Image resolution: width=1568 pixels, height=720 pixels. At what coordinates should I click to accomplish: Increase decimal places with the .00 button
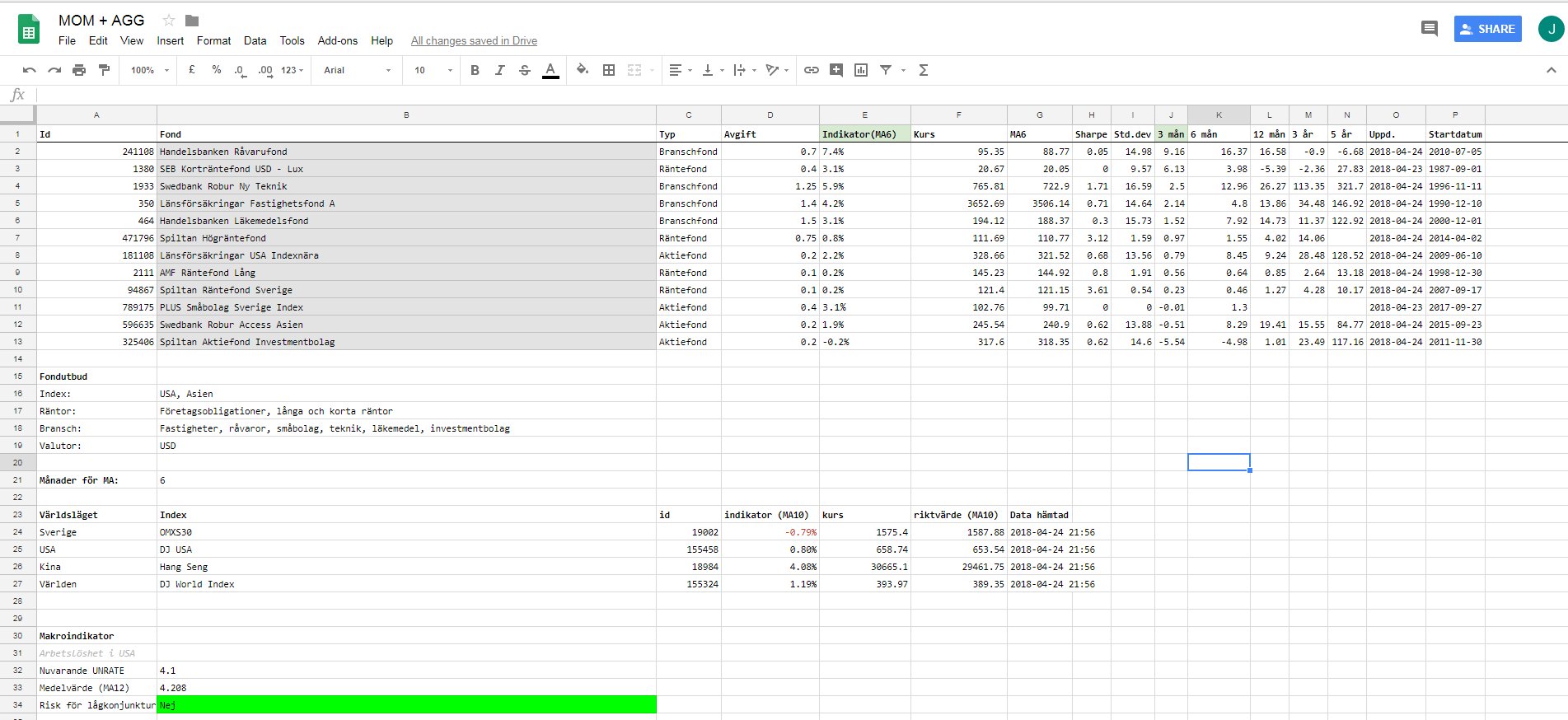[x=264, y=70]
